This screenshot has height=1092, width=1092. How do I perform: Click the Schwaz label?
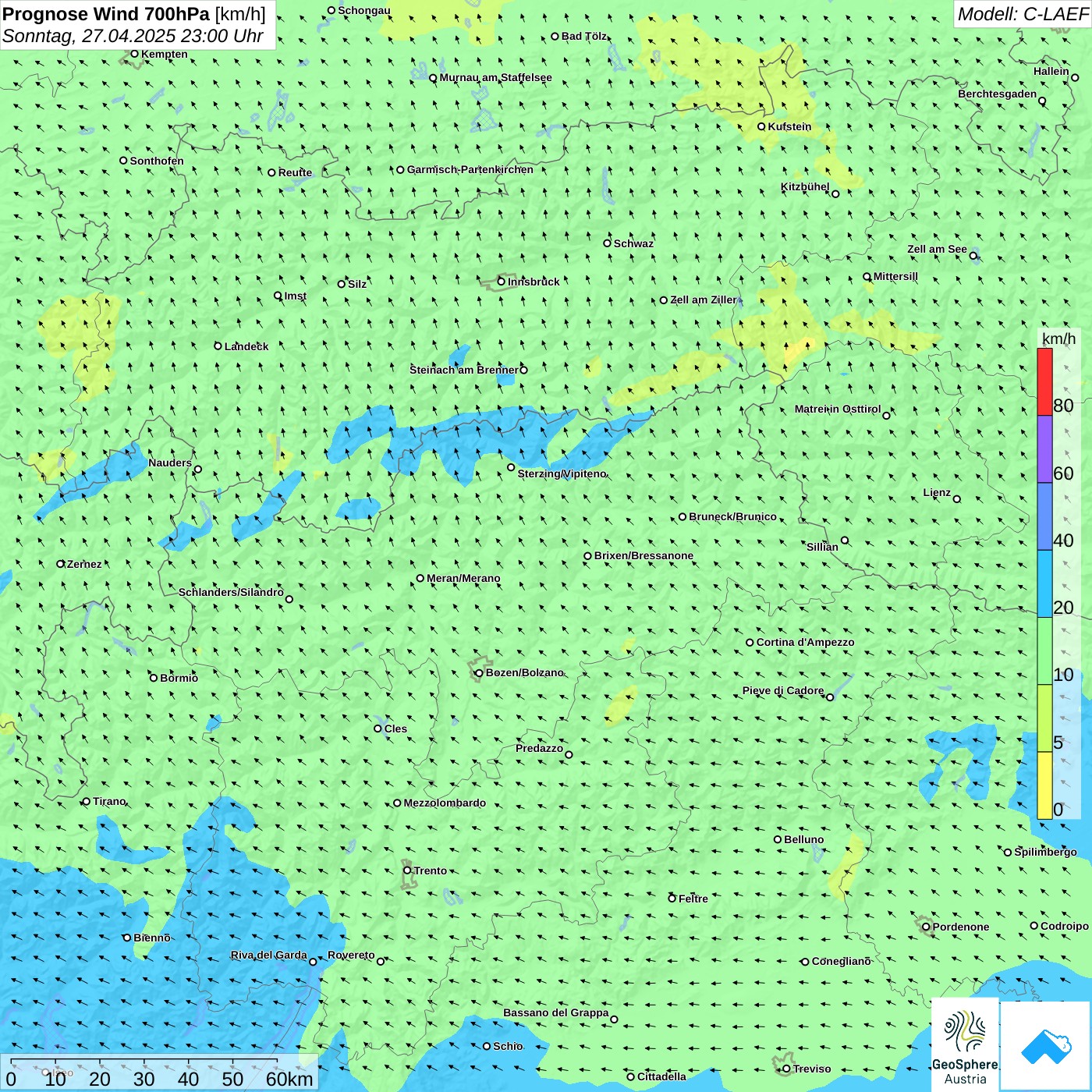(x=633, y=243)
